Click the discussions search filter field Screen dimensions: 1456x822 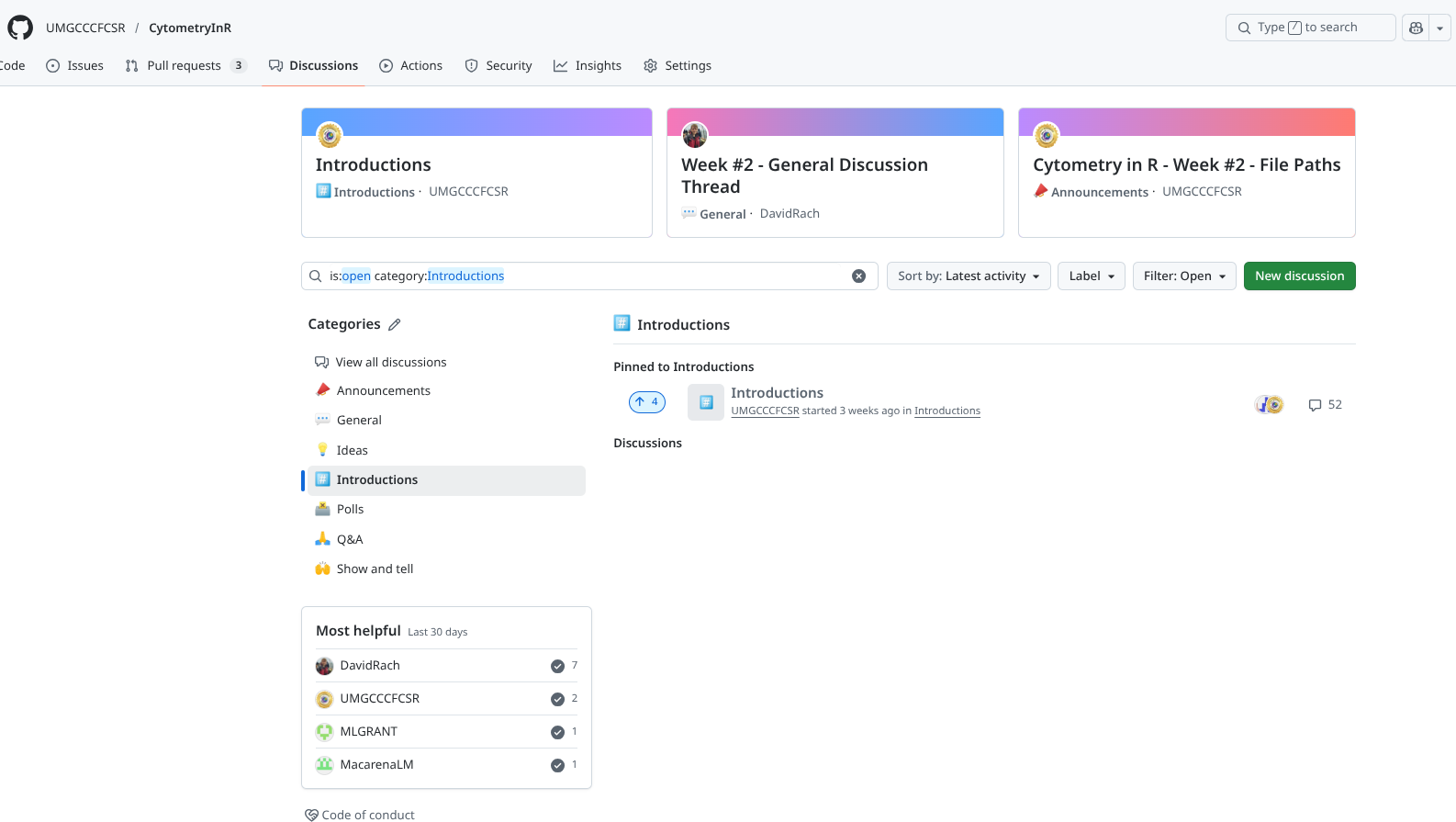pos(588,276)
